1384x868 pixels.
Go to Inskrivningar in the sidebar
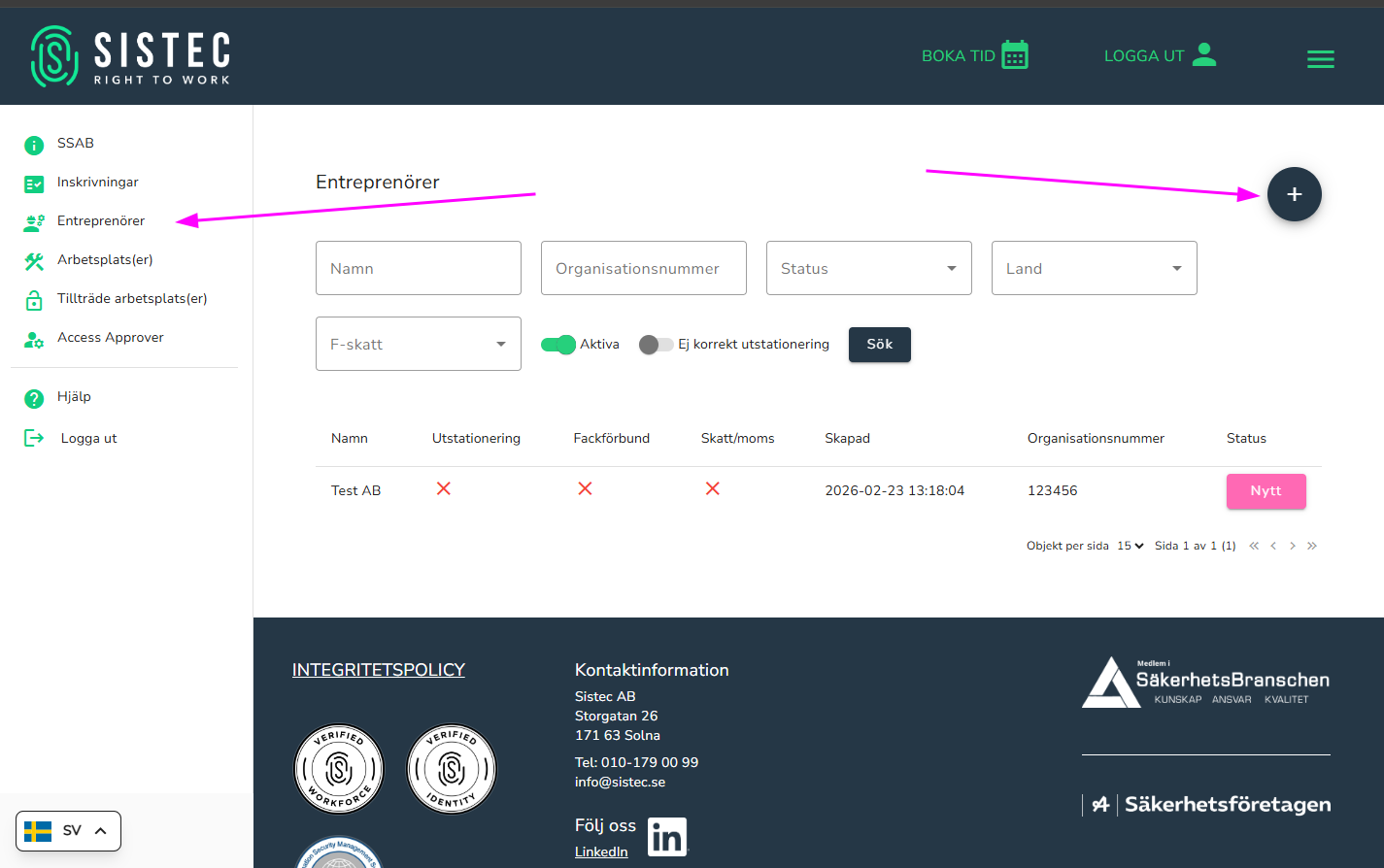tap(98, 183)
